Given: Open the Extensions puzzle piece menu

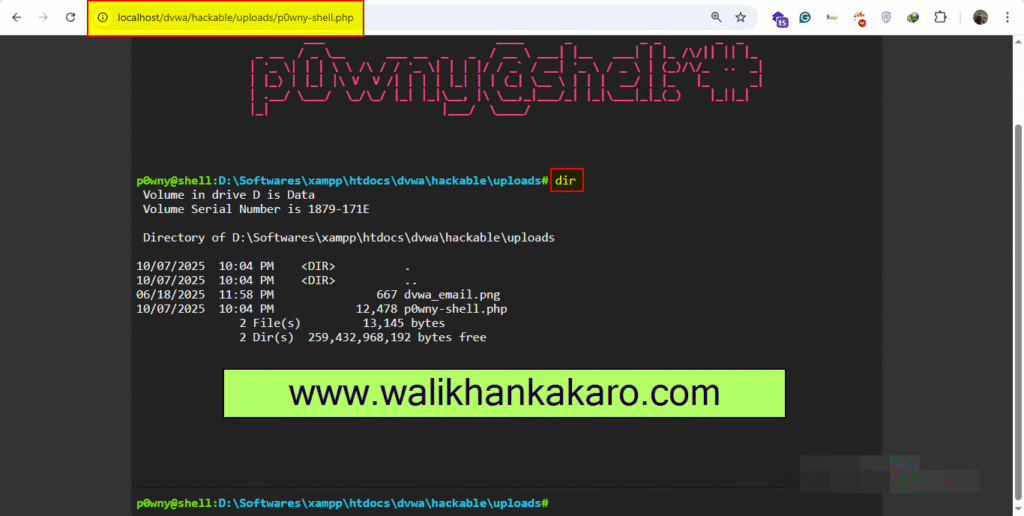Looking at the screenshot, I should 940,17.
